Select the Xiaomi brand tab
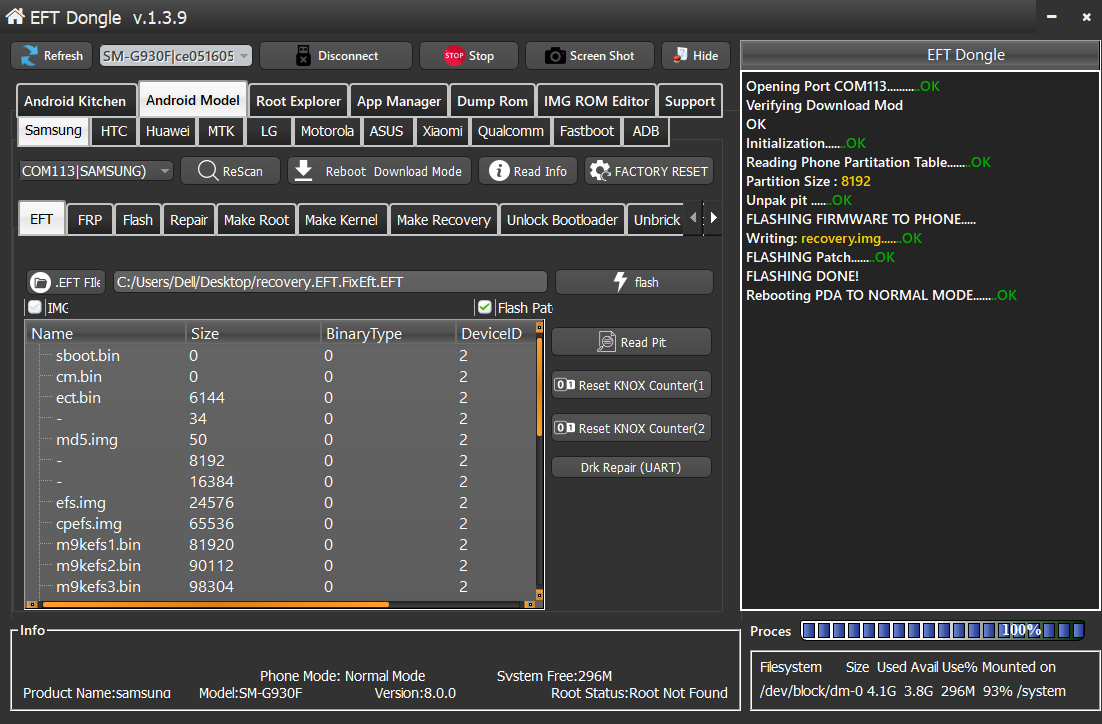 (x=442, y=131)
